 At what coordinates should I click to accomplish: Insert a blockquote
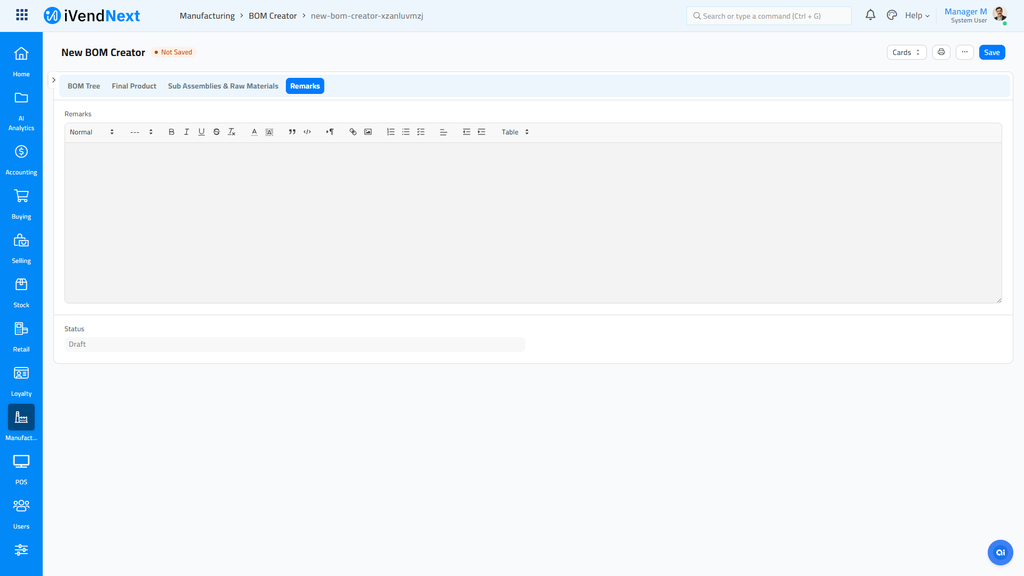pyautogui.click(x=292, y=132)
